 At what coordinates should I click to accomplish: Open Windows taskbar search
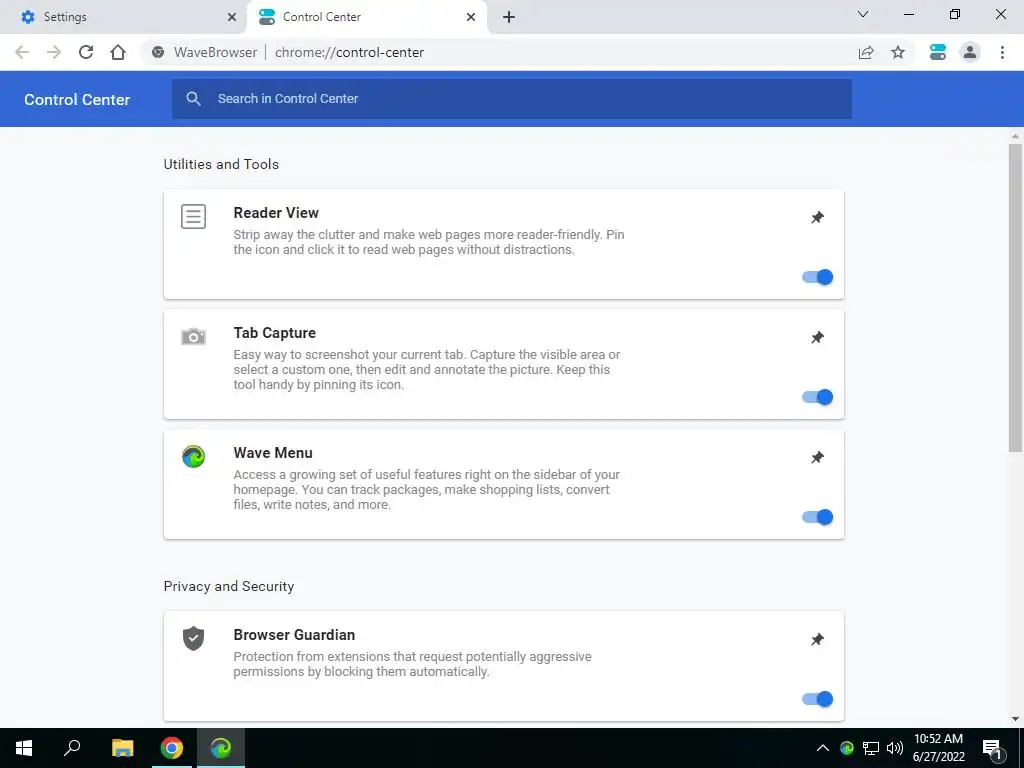[x=72, y=748]
